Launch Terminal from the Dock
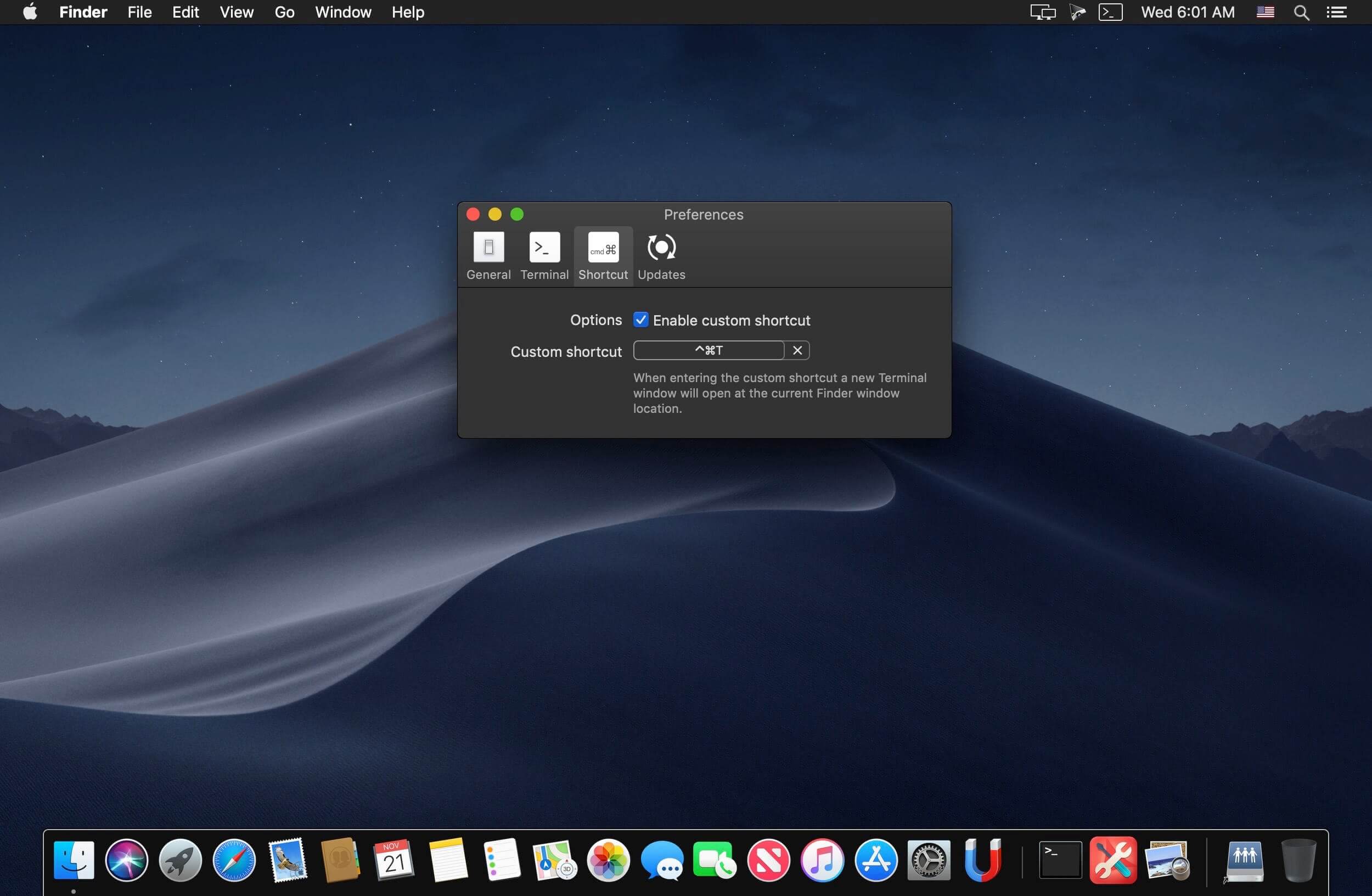This screenshot has height=896, width=1372. click(x=1060, y=859)
